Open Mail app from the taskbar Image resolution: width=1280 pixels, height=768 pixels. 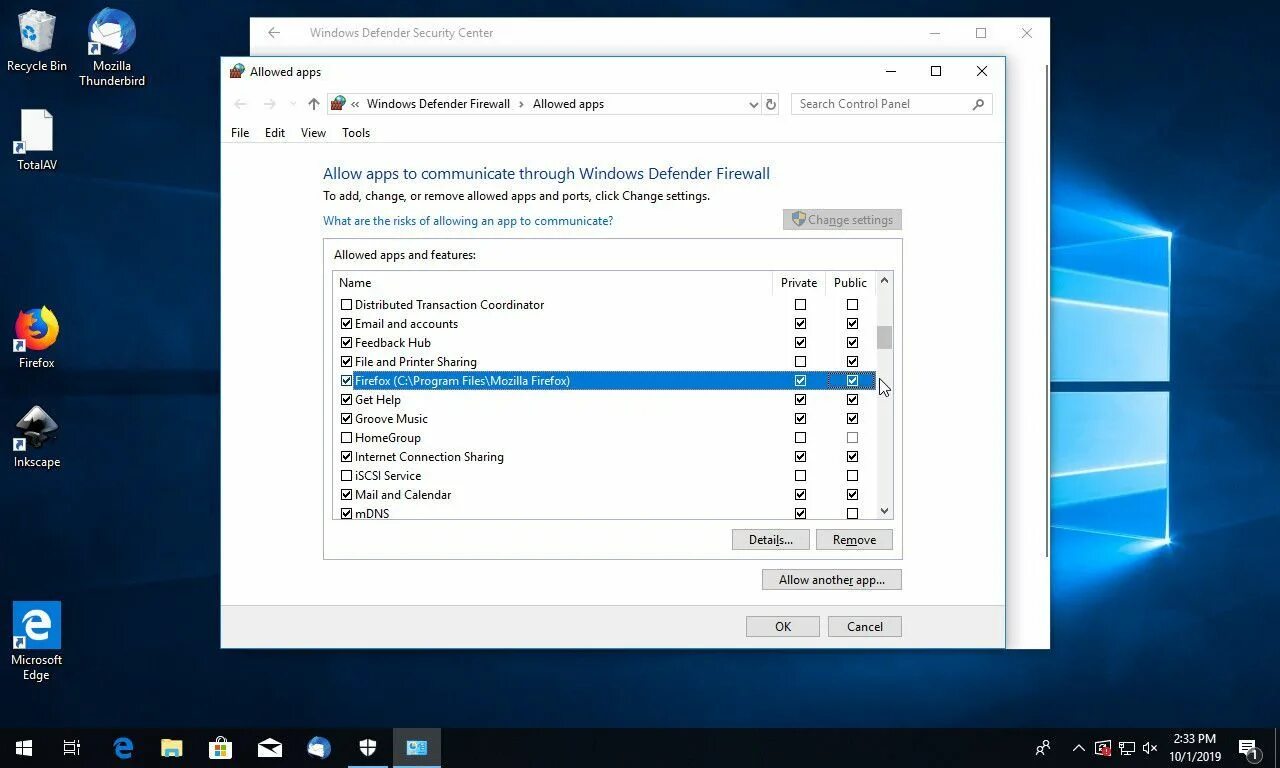(269, 747)
